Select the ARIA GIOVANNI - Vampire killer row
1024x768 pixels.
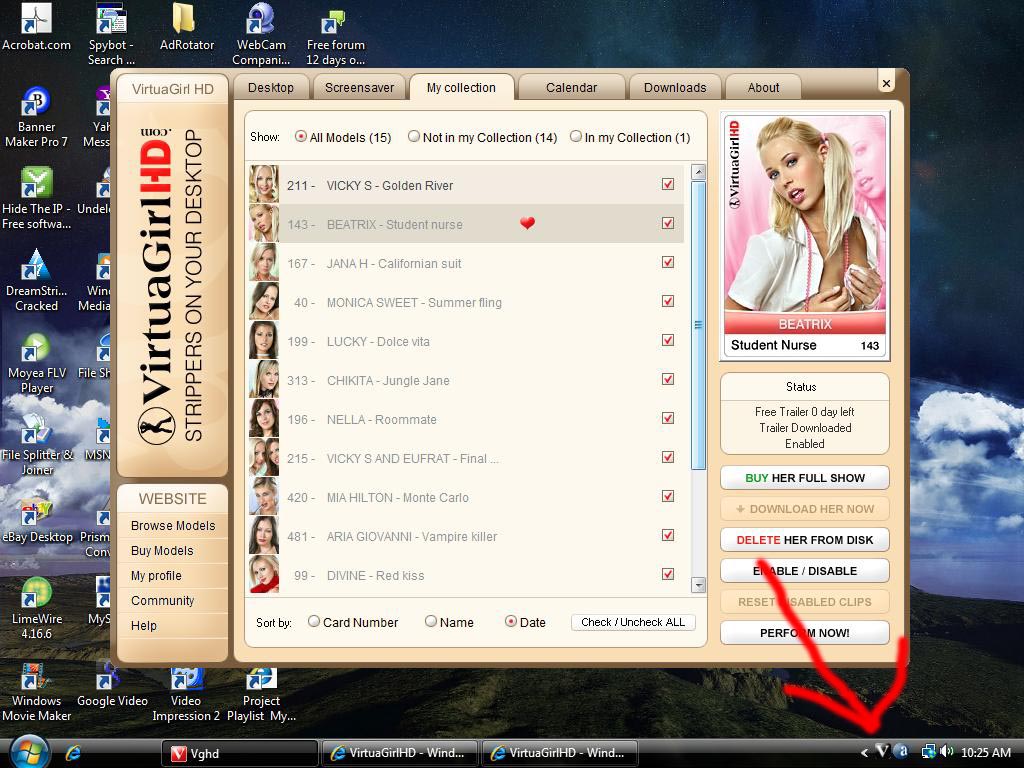point(465,536)
